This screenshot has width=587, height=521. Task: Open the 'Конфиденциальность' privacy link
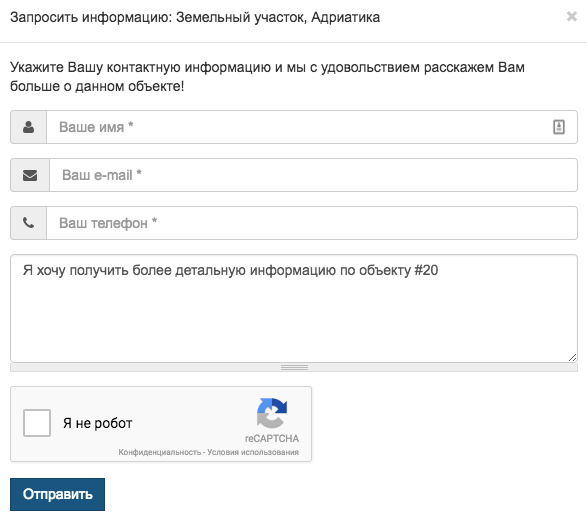click(x=160, y=452)
